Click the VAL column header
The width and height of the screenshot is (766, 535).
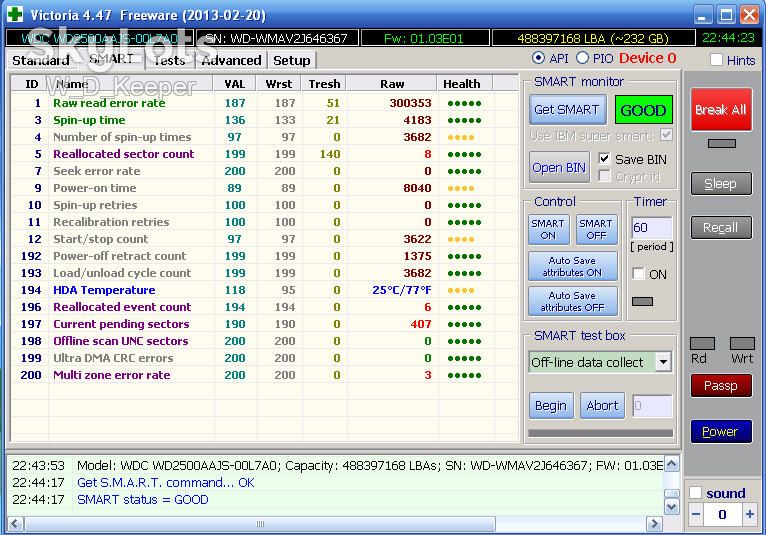point(235,84)
